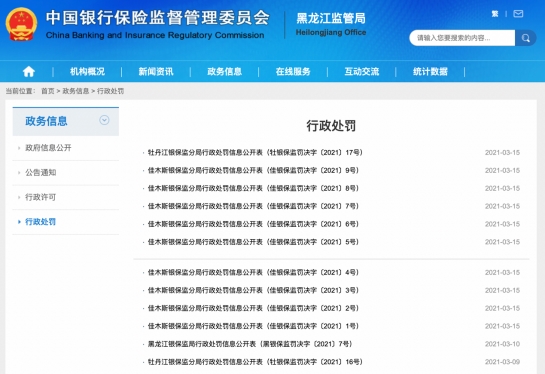Click the 黑龙江监管局 office label
The height and width of the screenshot is (374, 545).
coord(331,18)
